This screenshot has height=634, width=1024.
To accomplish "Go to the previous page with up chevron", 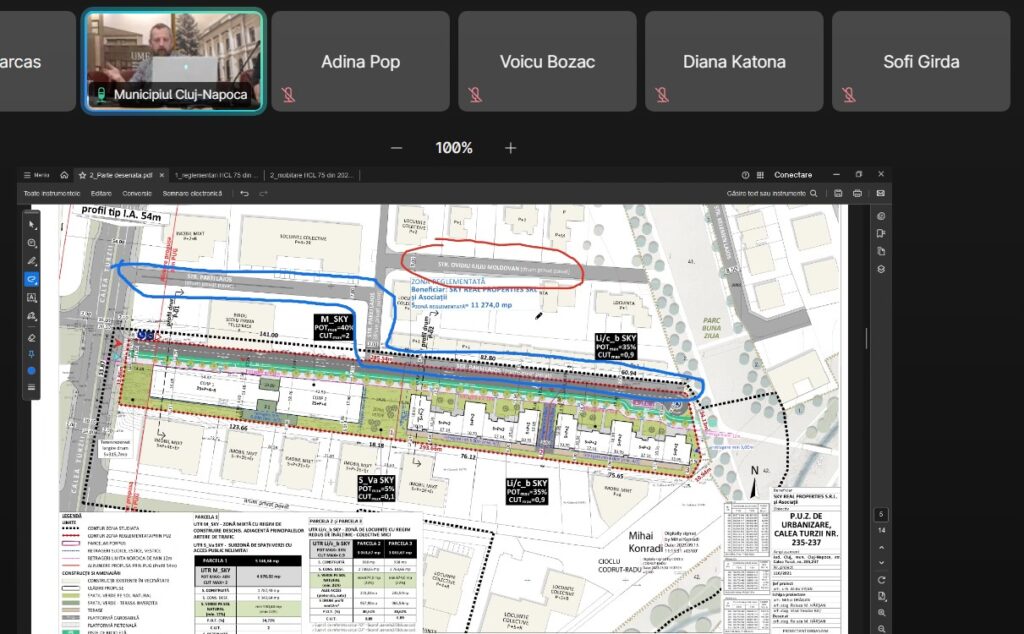I will point(881,546).
